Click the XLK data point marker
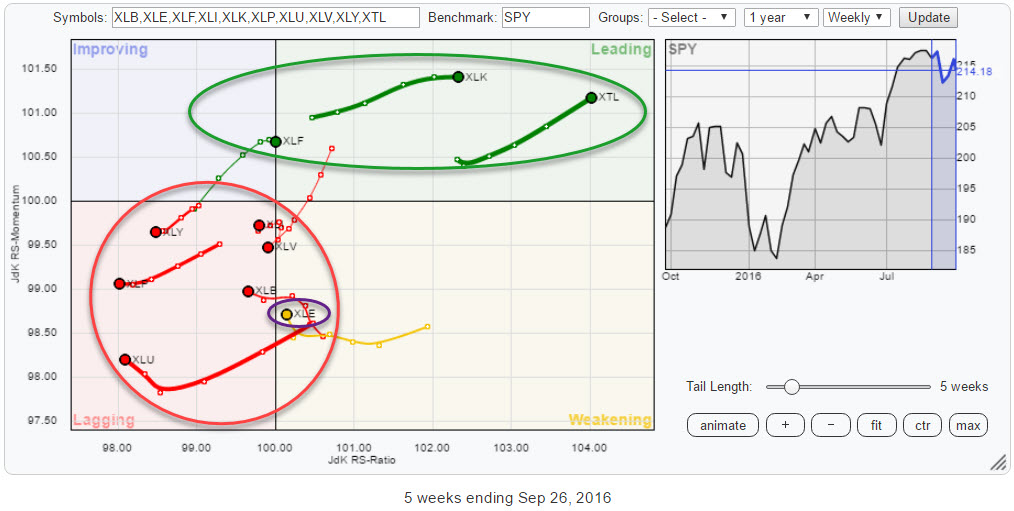 (458, 77)
